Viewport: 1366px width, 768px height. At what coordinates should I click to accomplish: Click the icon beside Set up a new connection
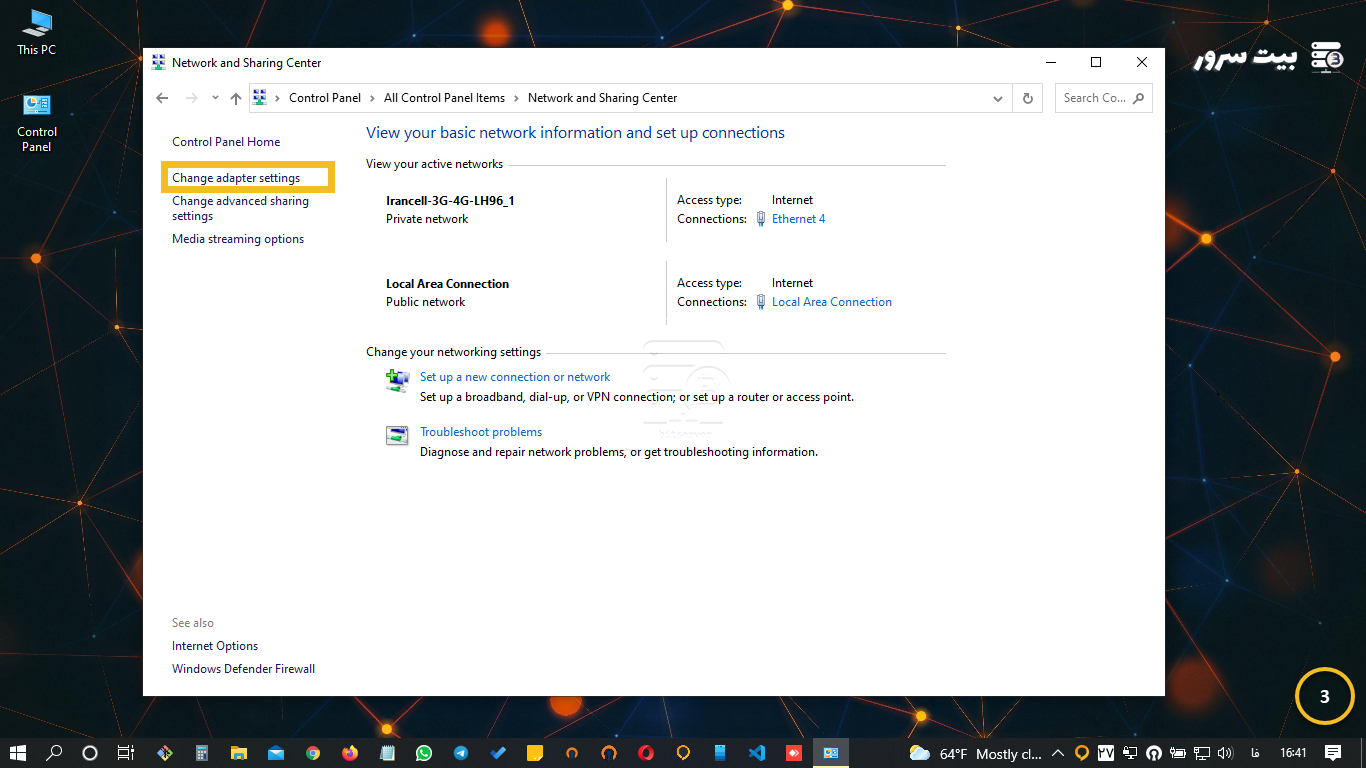point(397,380)
